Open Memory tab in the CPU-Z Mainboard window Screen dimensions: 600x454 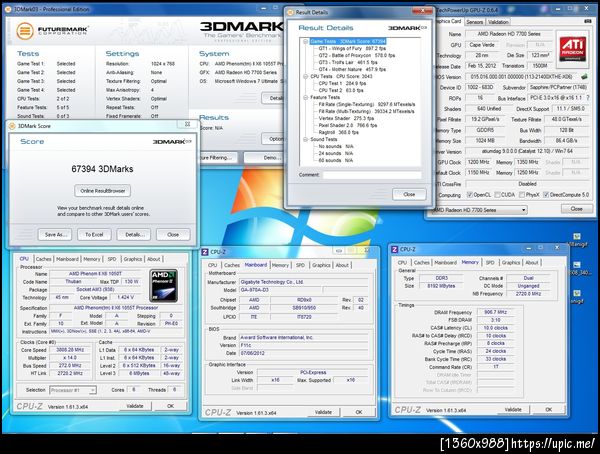point(280,265)
